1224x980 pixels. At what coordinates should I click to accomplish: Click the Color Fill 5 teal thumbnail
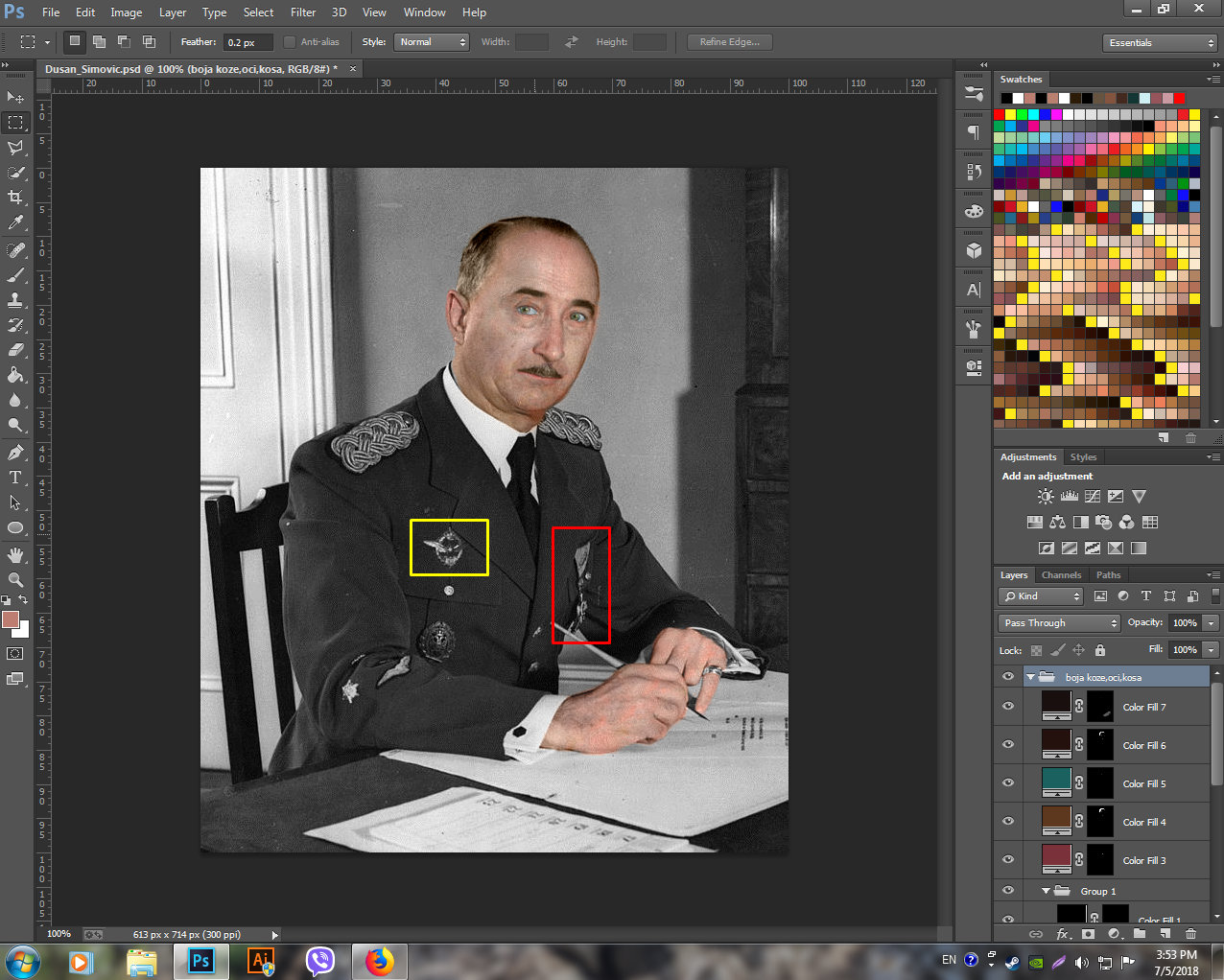1056,782
